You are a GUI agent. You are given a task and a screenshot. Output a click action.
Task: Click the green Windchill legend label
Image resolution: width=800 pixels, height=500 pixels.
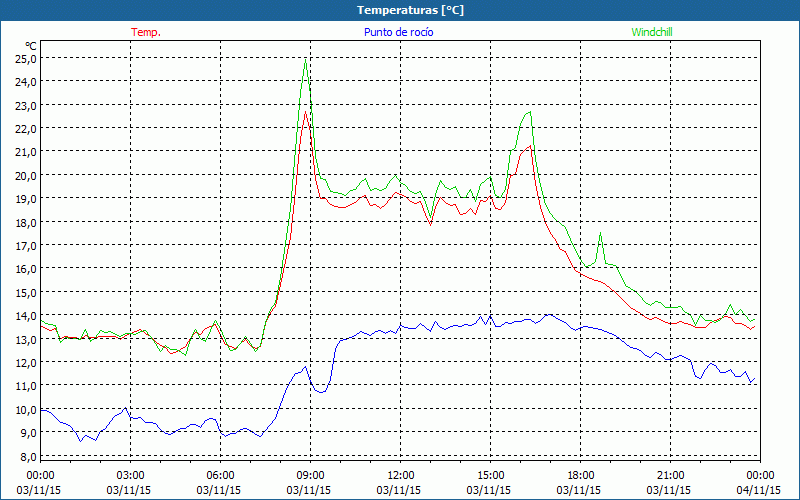pyautogui.click(x=652, y=32)
